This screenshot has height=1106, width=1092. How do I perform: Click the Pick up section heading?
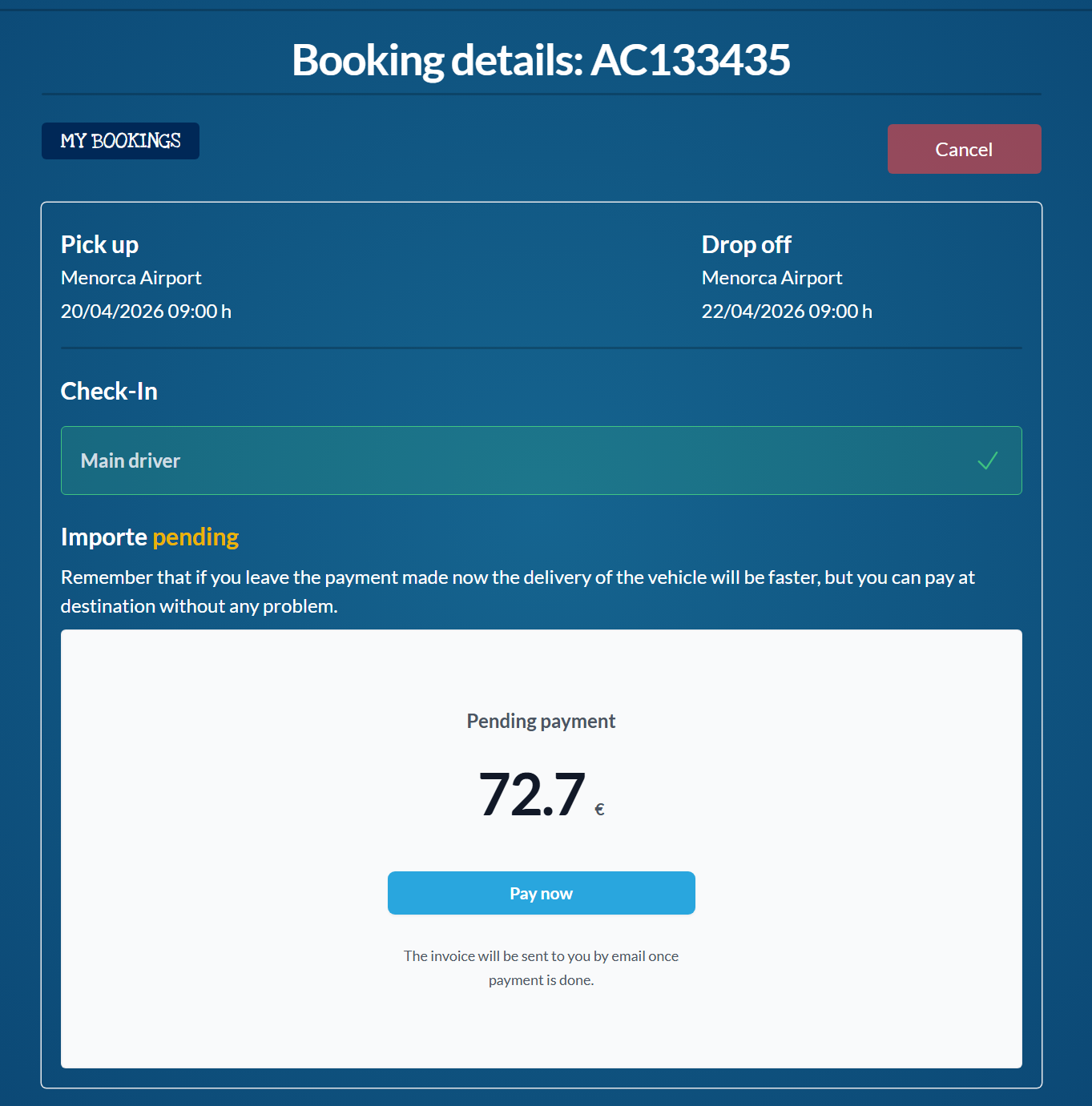click(99, 244)
